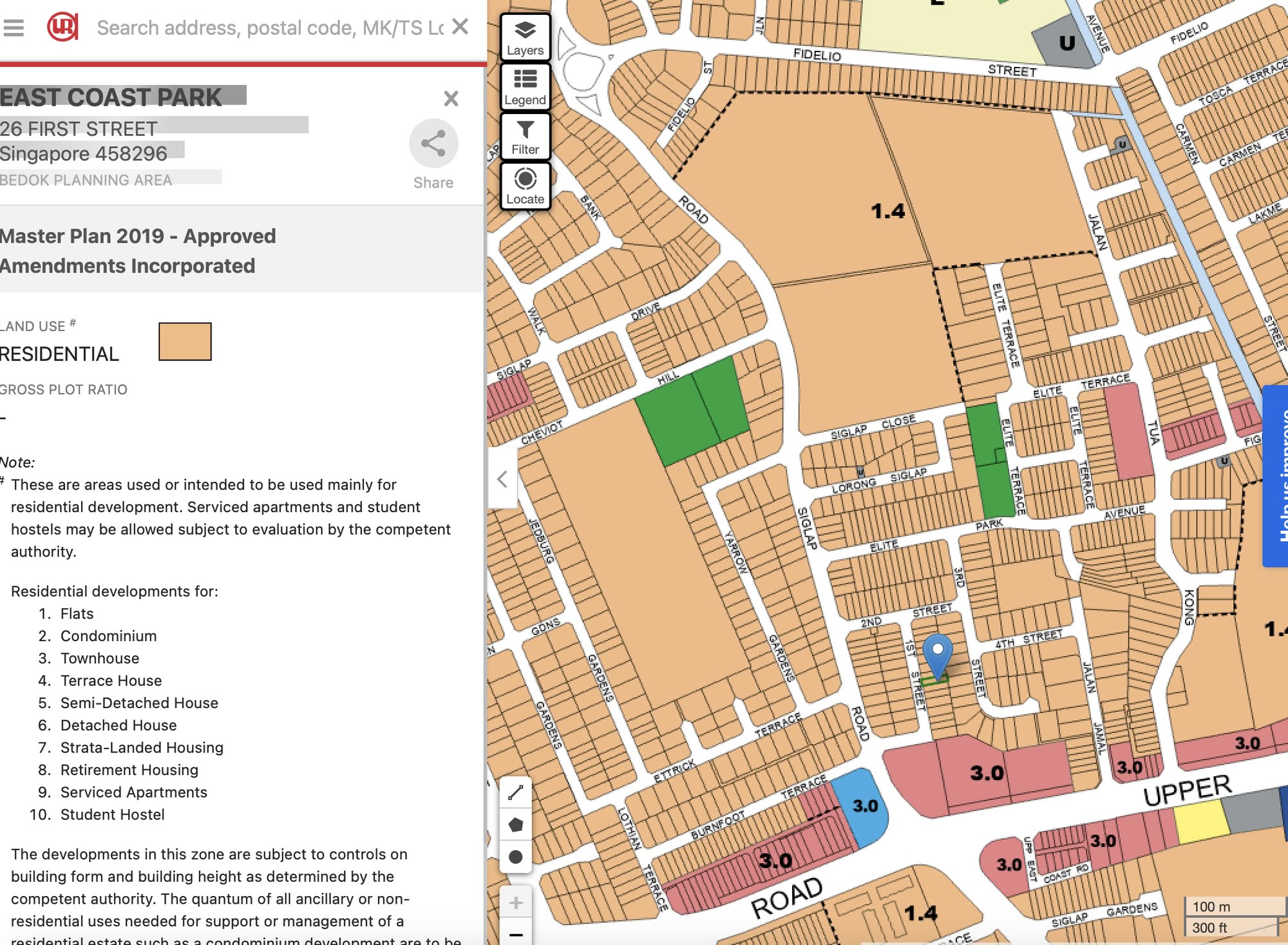This screenshot has width=1288, height=945.
Task: Click the yellow parcel on Upper East Coast Road
Action: pos(1201,821)
